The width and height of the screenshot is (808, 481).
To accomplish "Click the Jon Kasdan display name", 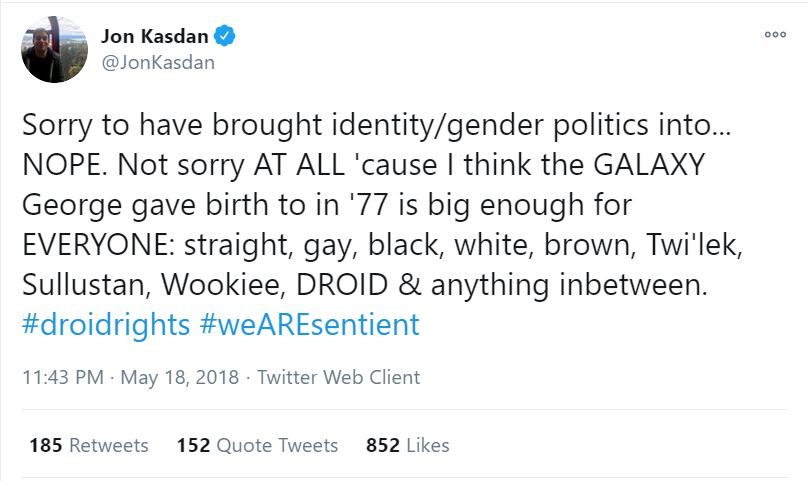I will point(156,37).
